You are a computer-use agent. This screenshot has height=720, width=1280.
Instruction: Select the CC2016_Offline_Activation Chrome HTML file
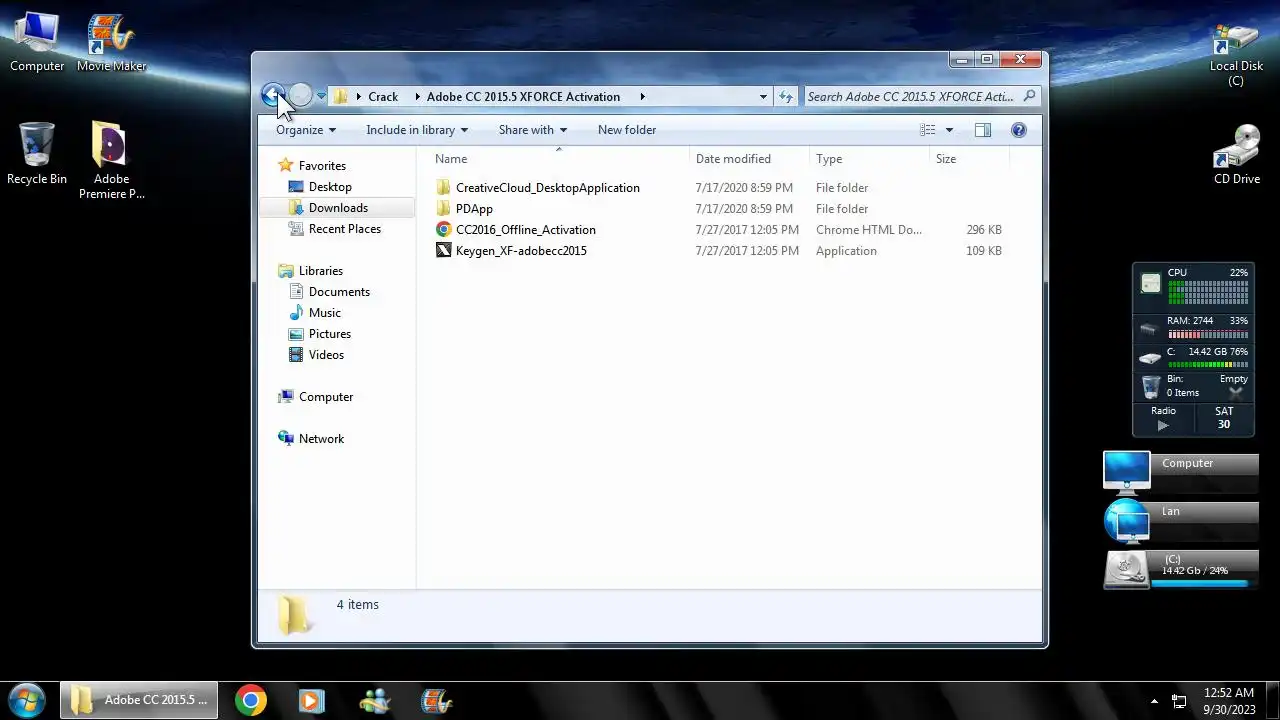click(525, 230)
